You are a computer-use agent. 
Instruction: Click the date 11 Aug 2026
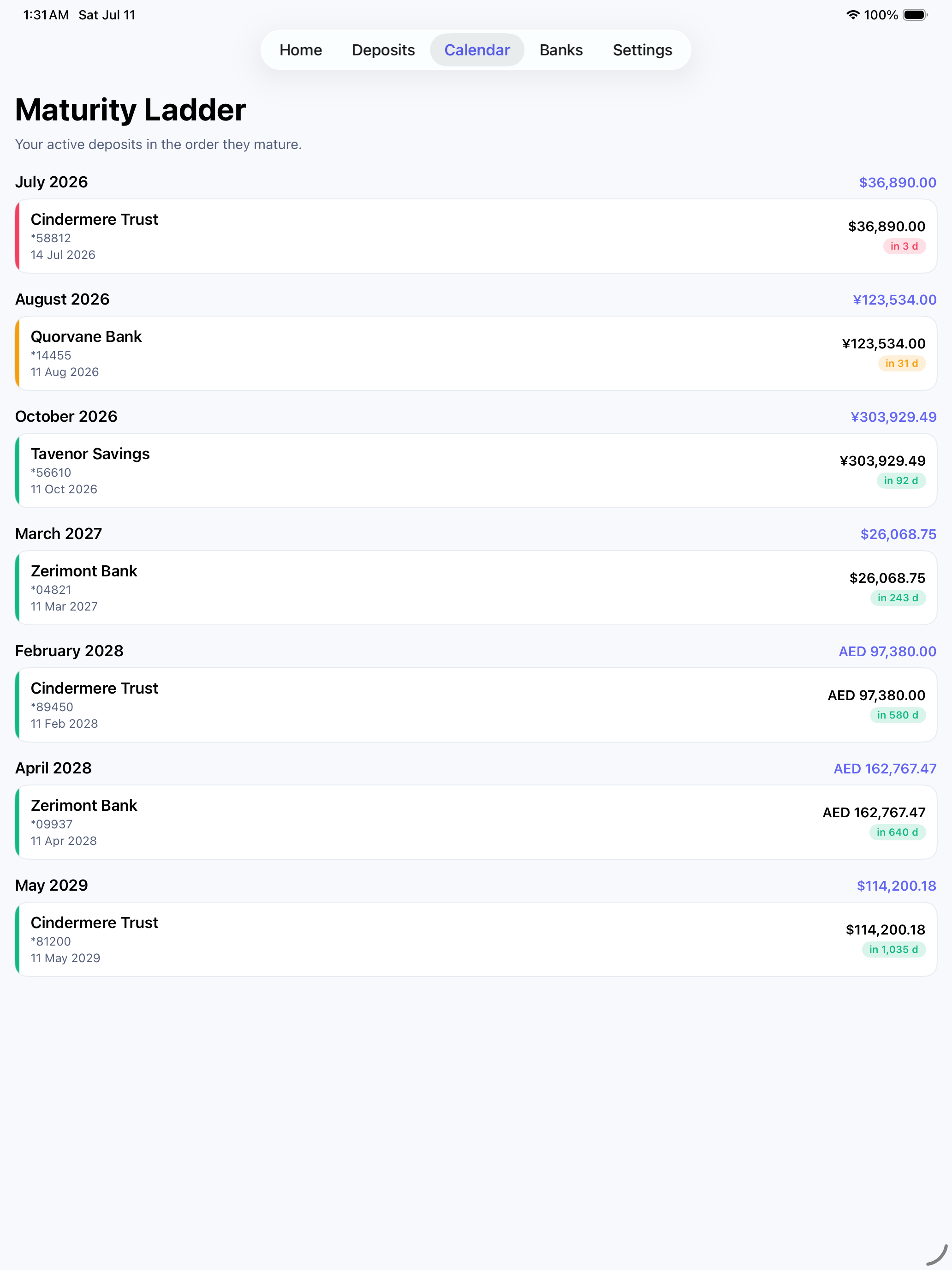tap(65, 372)
